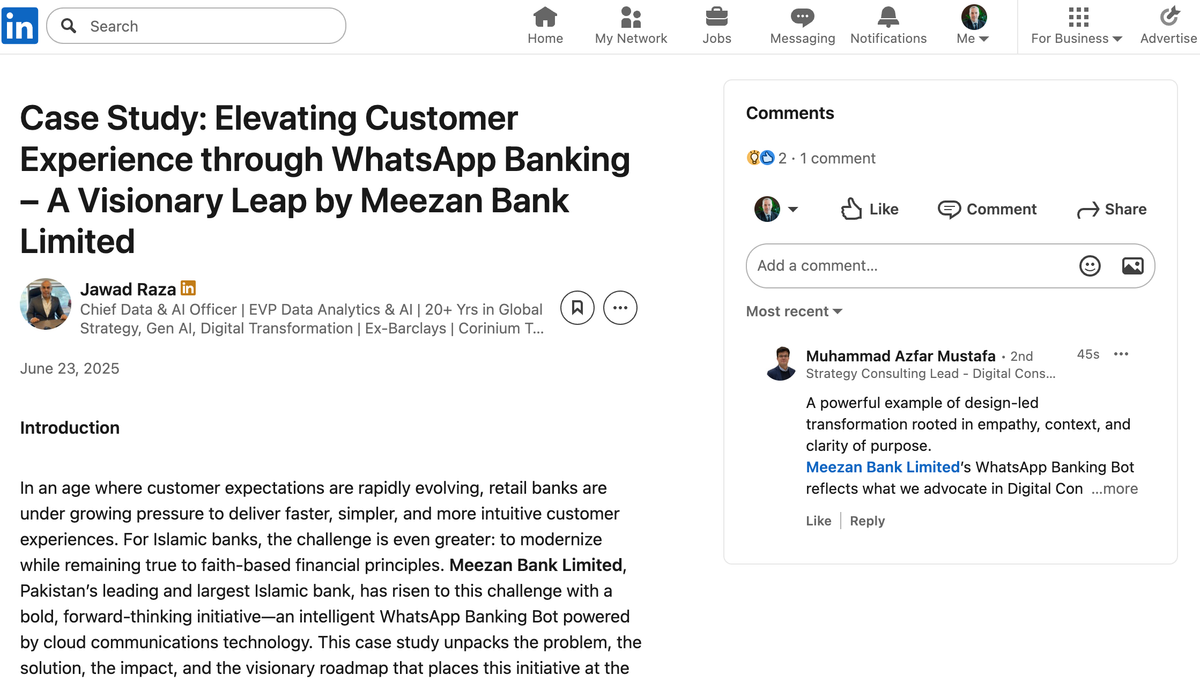Change comment sorting via Most recent dropdown
The image size is (1200, 683).
793,311
